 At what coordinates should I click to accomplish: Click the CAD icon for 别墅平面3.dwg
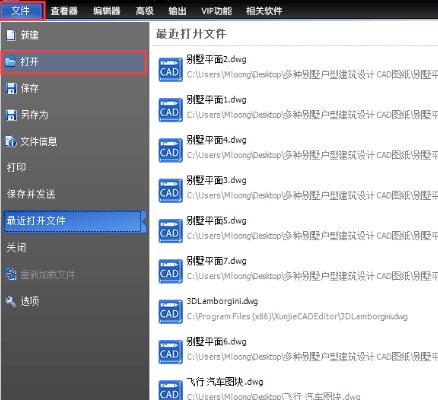[x=170, y=190]
